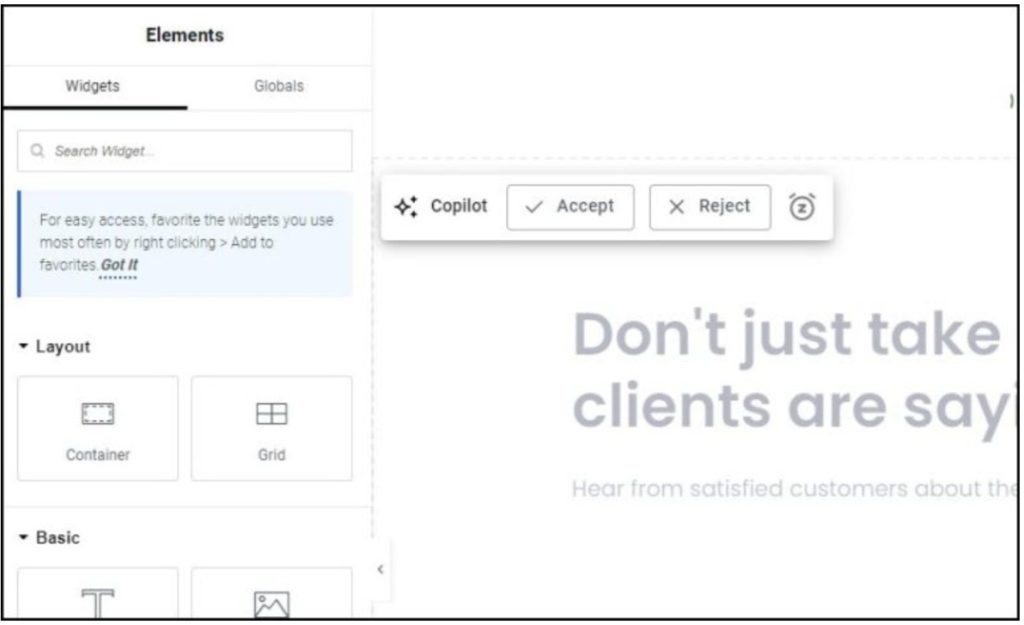Switch to the Widgets tab

pyautogui.click(x=93, y=86)
